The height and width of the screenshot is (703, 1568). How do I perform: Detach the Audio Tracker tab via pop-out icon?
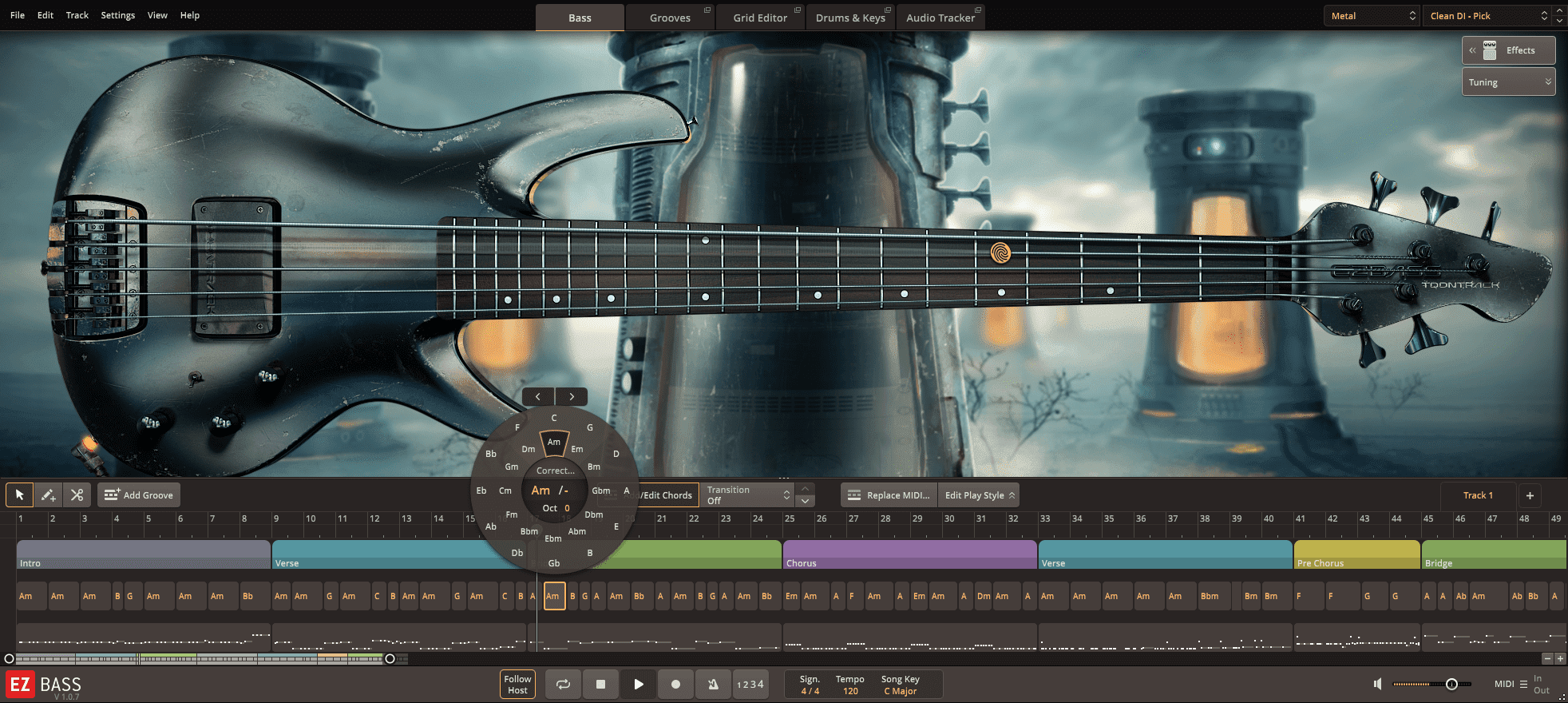(x=978, y=10)
